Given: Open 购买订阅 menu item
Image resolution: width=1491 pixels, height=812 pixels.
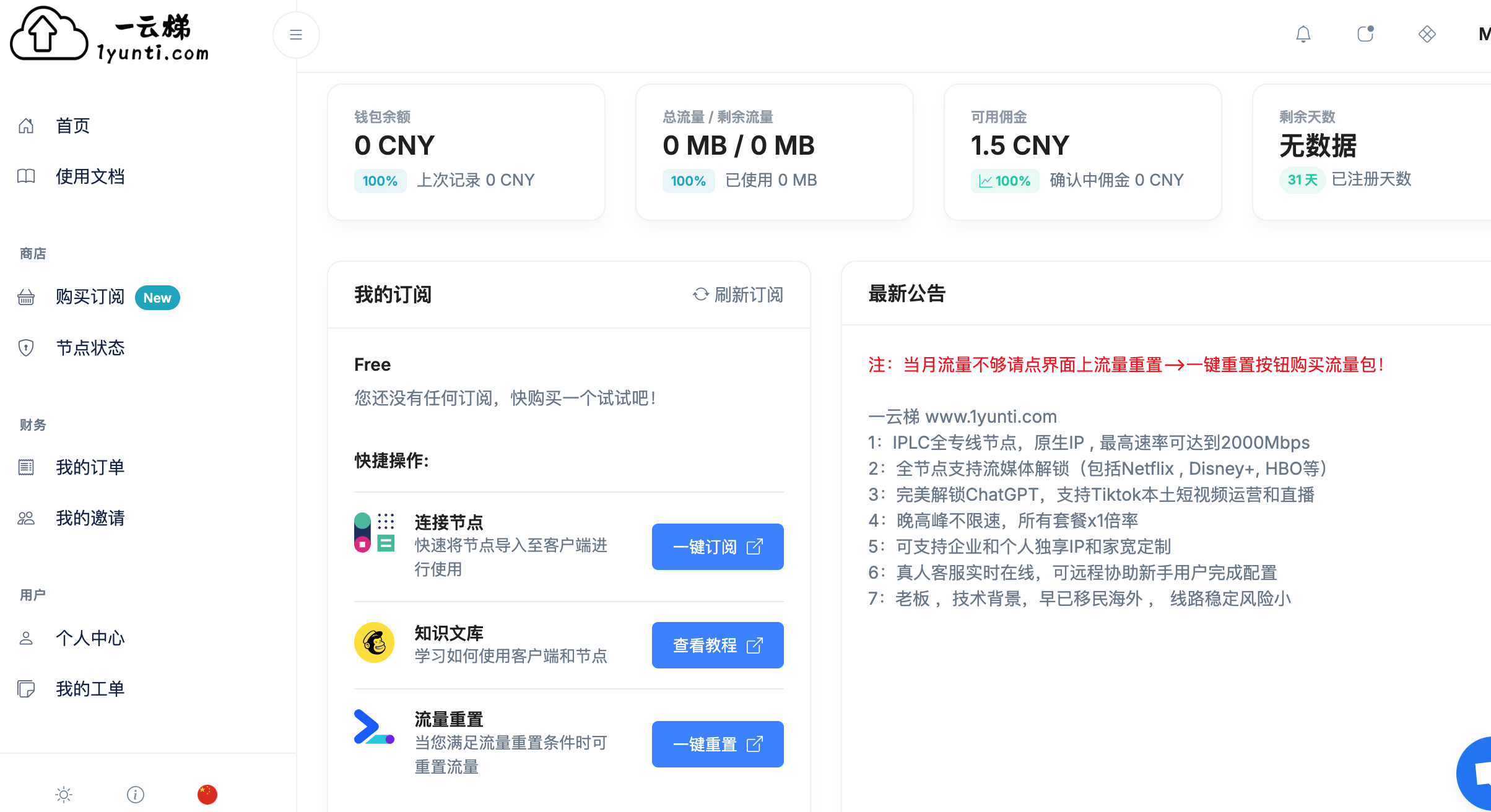Looking at the screenshot, I should pyautogui.click(x=90, y=297).
